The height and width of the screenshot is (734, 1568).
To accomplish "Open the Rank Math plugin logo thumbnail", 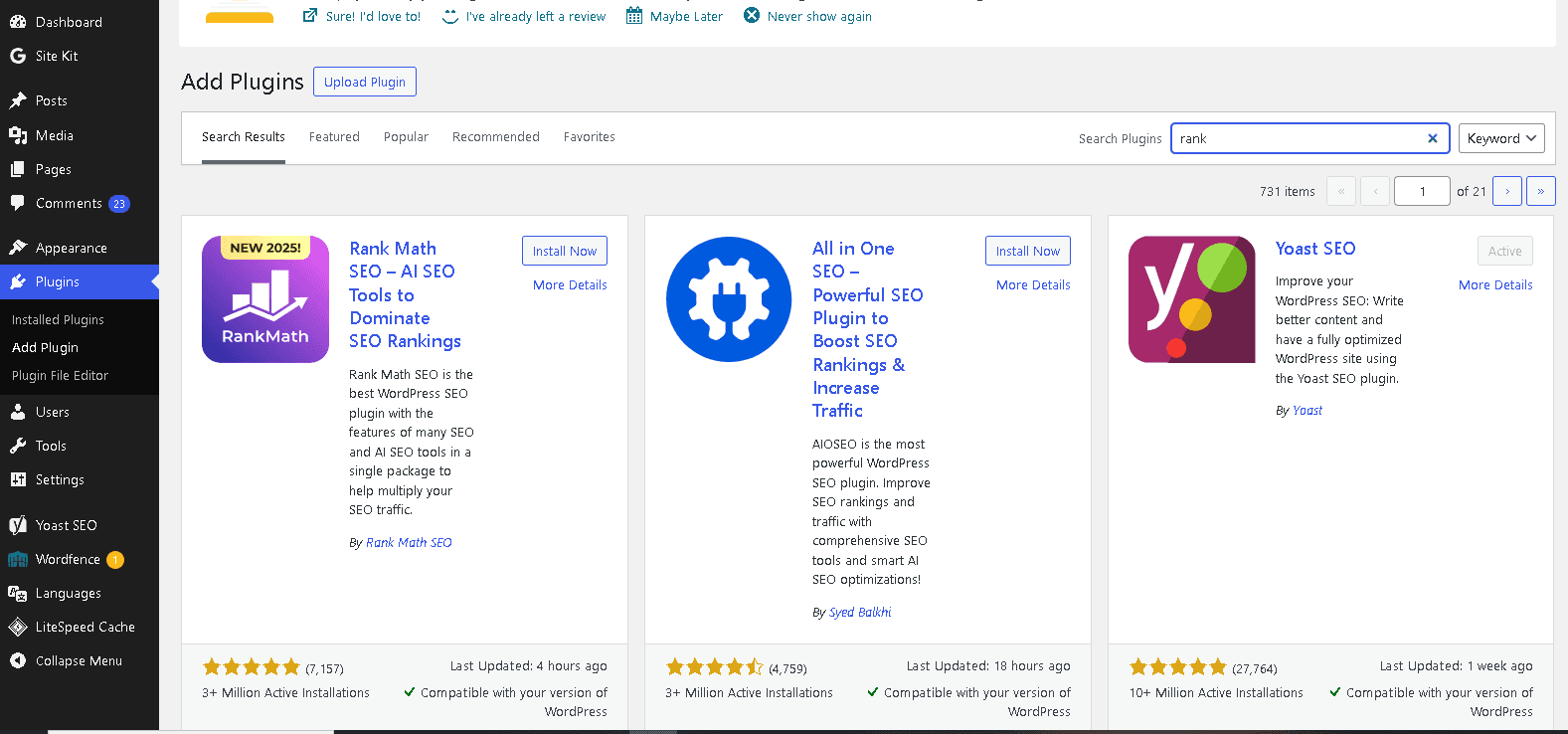I will click(x=265, y=299).
